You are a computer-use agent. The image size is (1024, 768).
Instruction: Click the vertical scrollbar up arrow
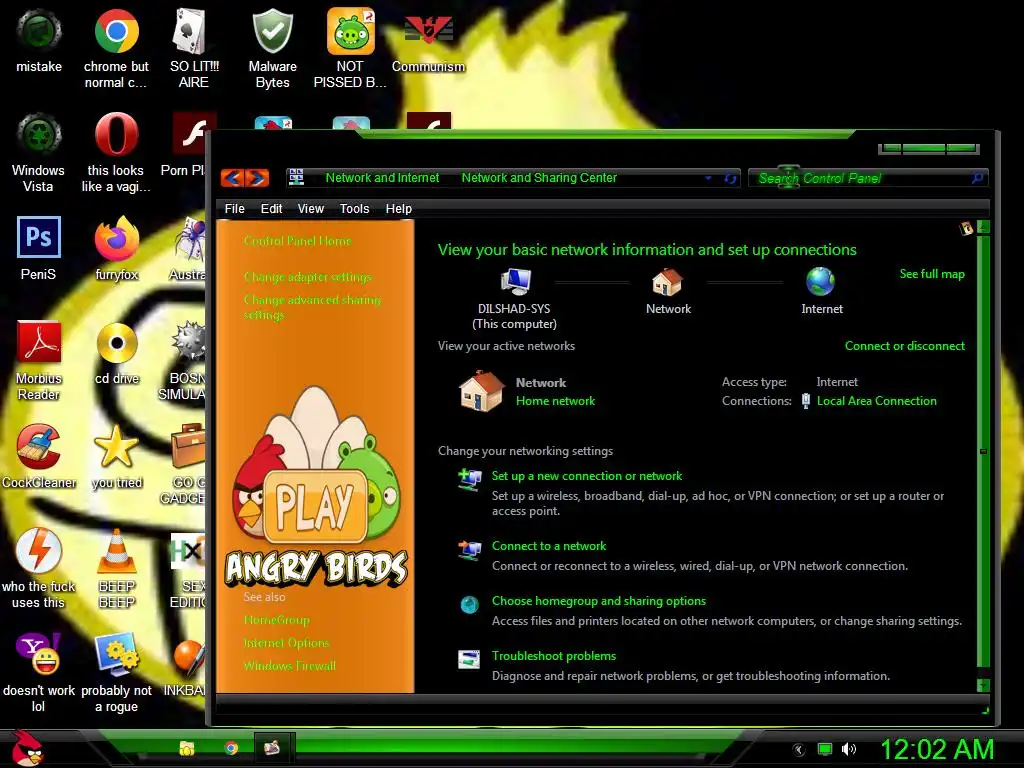(x=984, y=227)
